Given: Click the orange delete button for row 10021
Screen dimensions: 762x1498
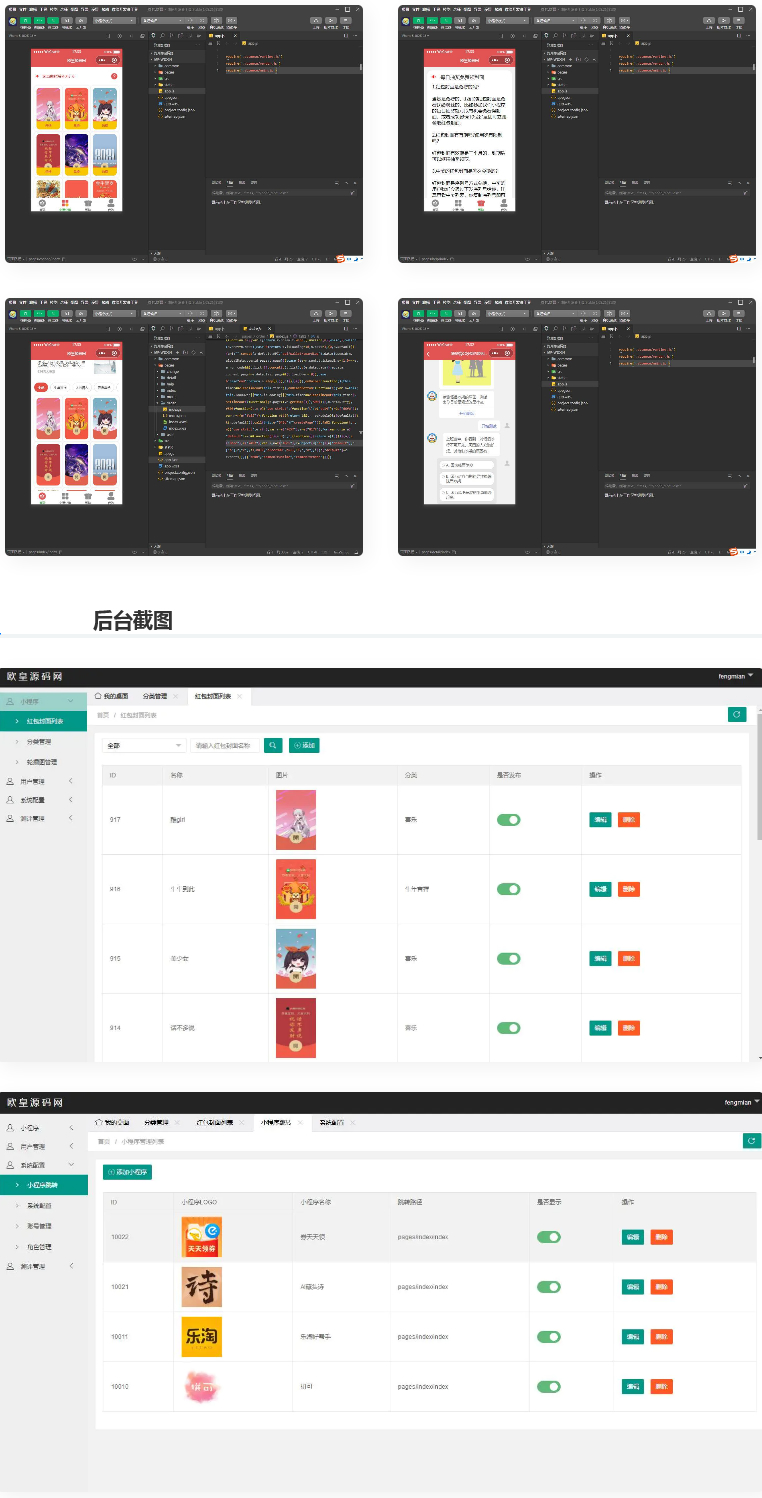Looking at the screenshot, I should point(661,1286).
